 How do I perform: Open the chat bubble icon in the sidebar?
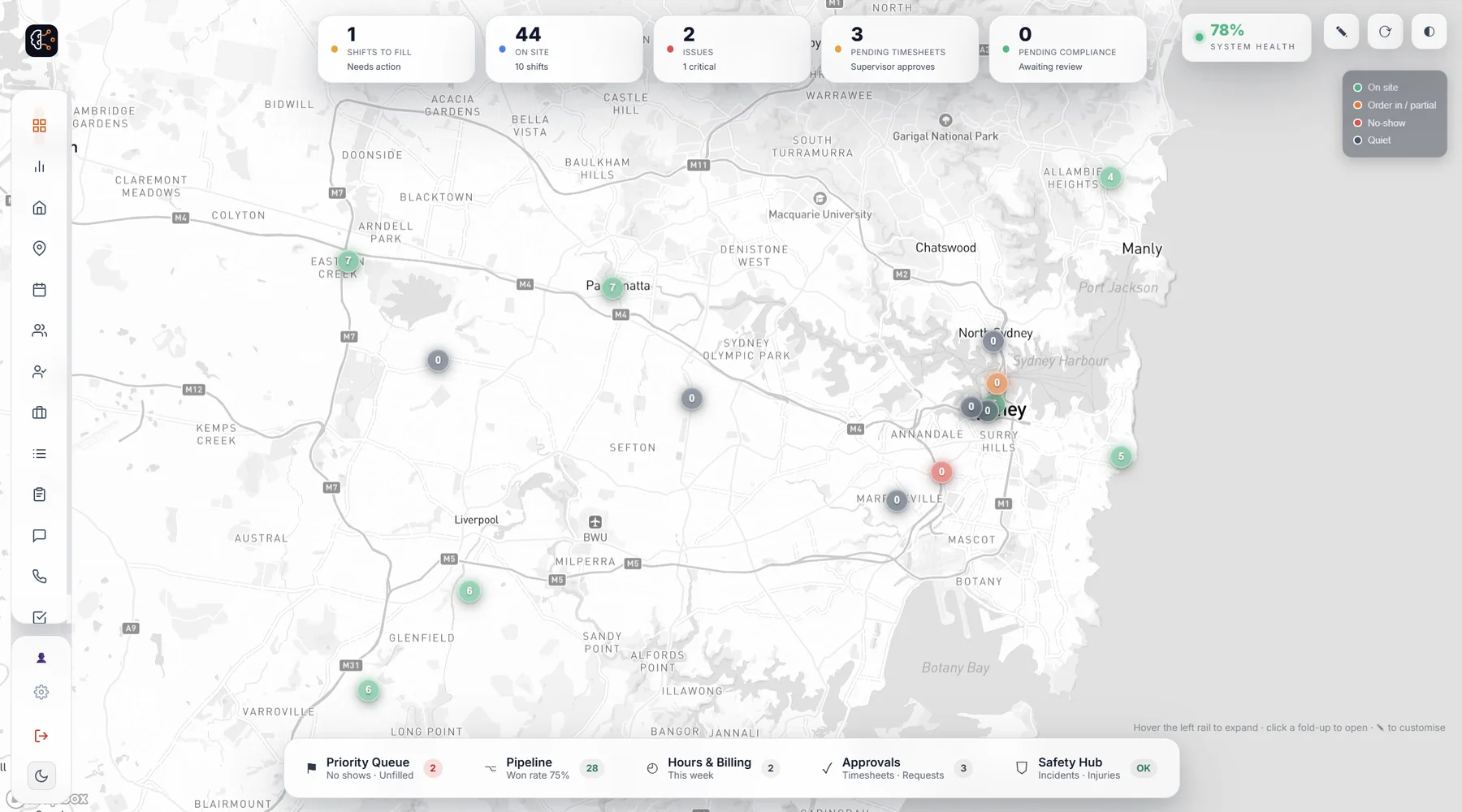(x=39, y=536)
